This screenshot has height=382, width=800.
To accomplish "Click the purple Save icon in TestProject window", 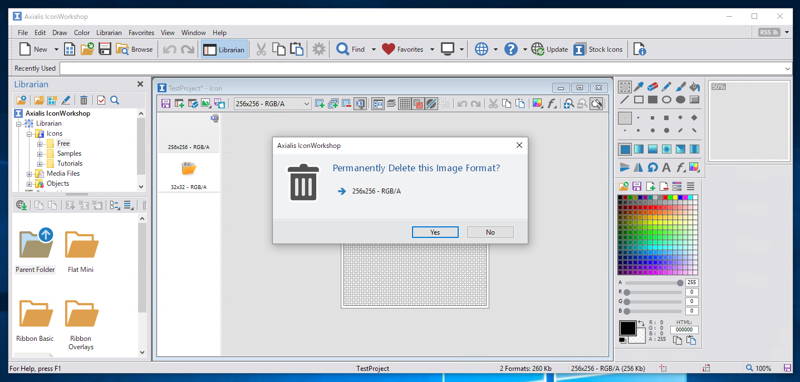I will [x=166, y=104].
